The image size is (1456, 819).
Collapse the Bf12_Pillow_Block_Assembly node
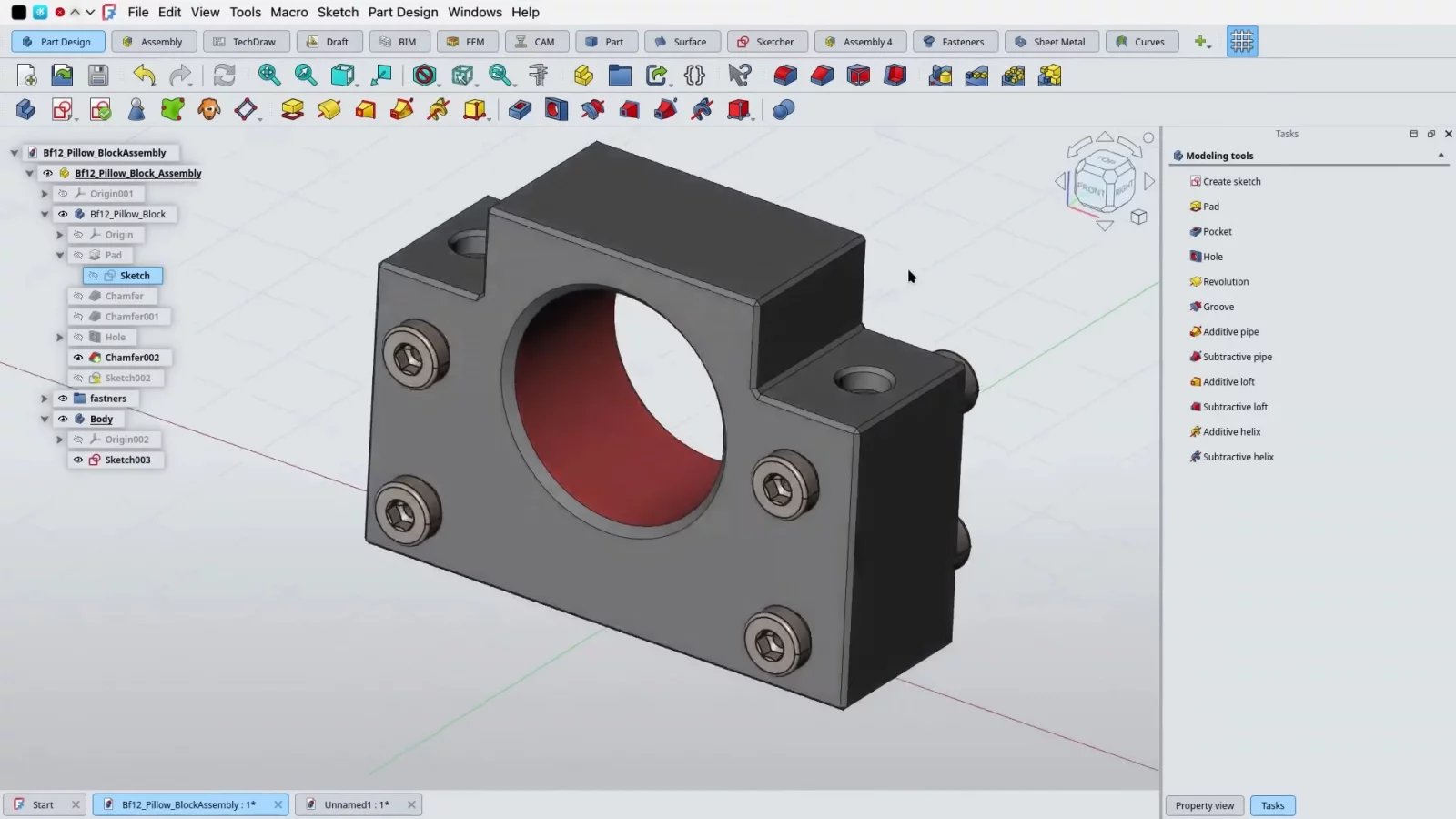[x=30, y=173]
